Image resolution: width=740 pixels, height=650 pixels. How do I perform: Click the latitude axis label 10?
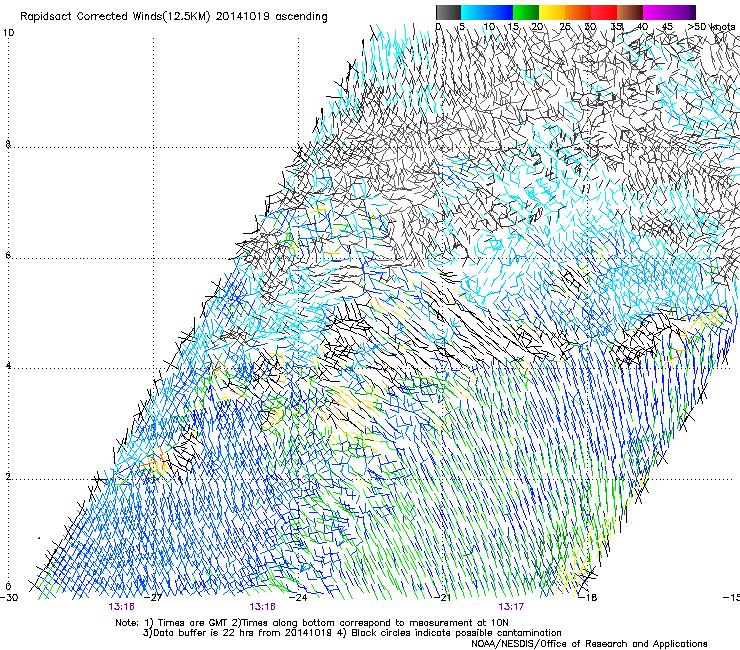click(8, 33)
